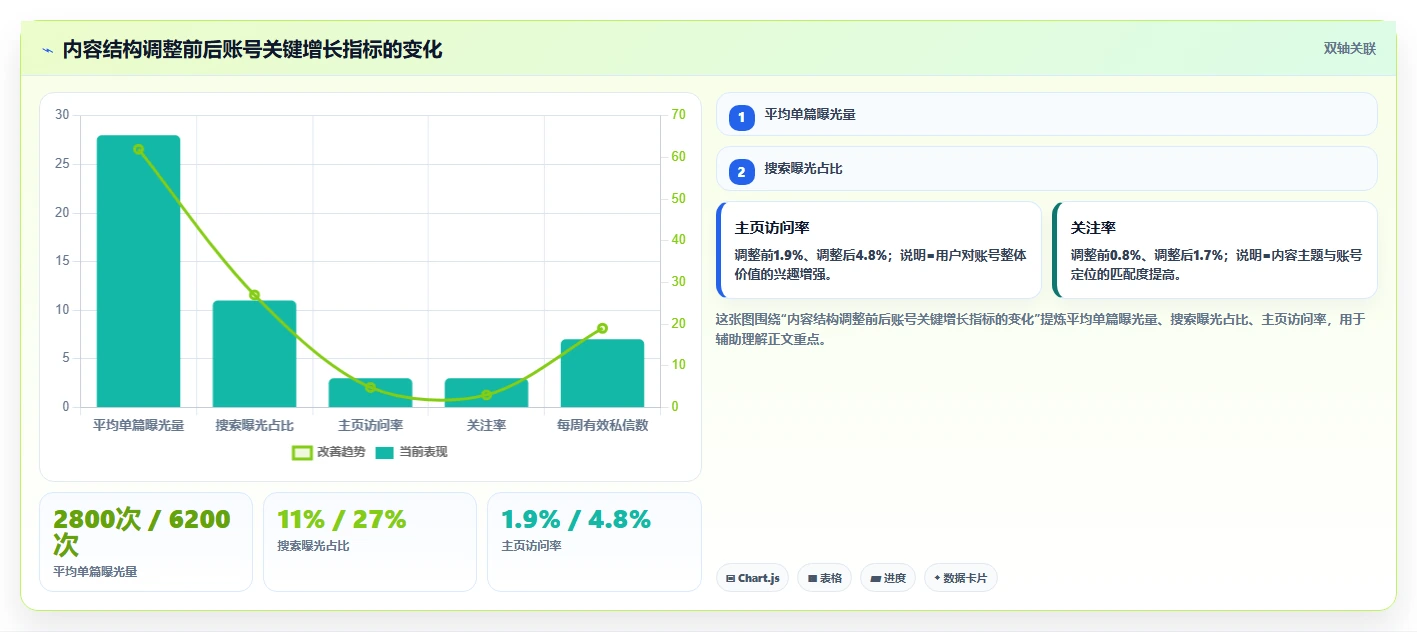1417x632 pixels.
Task: Click the icon in the 进度 tag
Action: click(875, 578)
